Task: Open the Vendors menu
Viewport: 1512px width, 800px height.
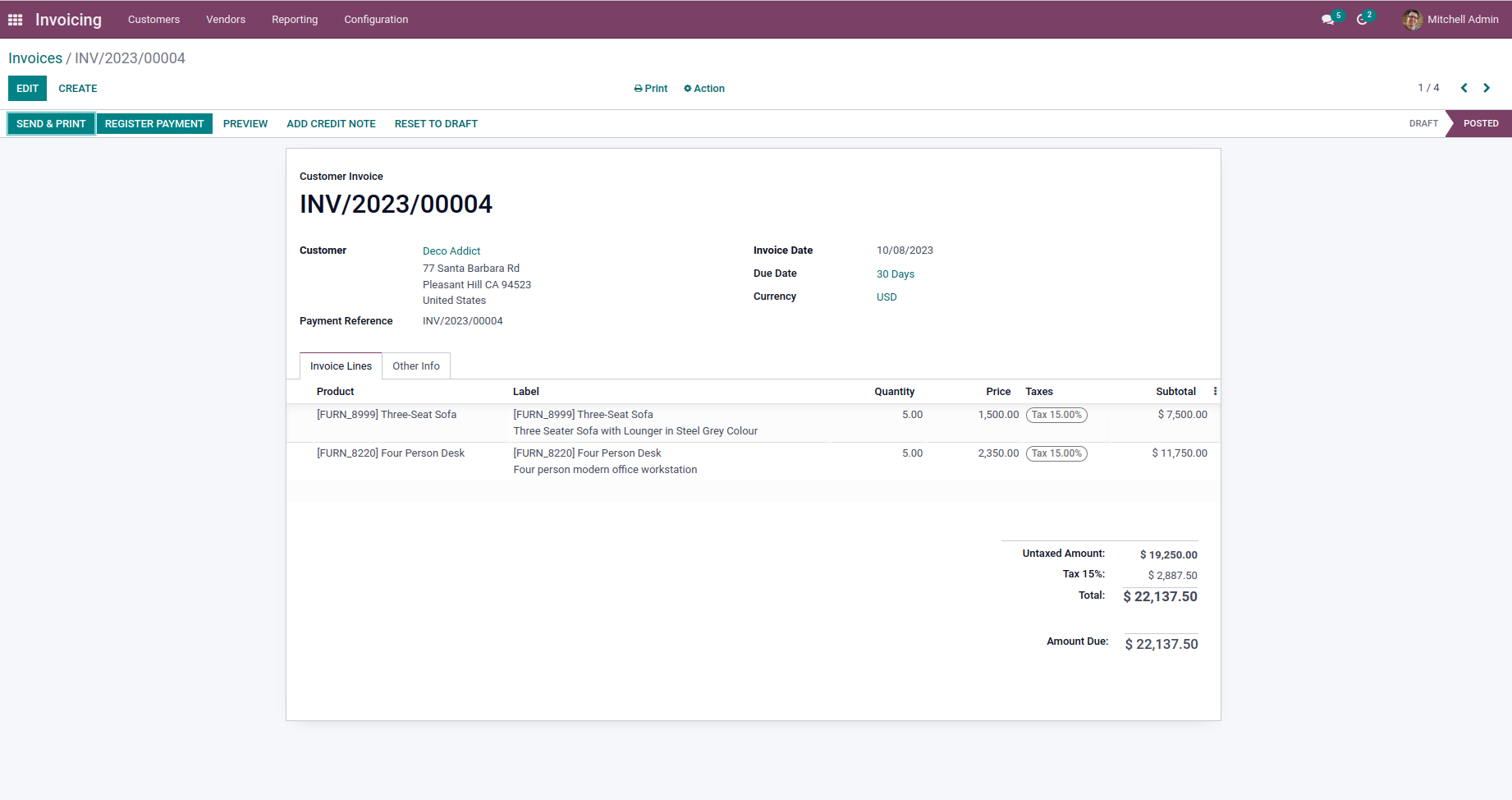Action: click(x=226, y=20)
